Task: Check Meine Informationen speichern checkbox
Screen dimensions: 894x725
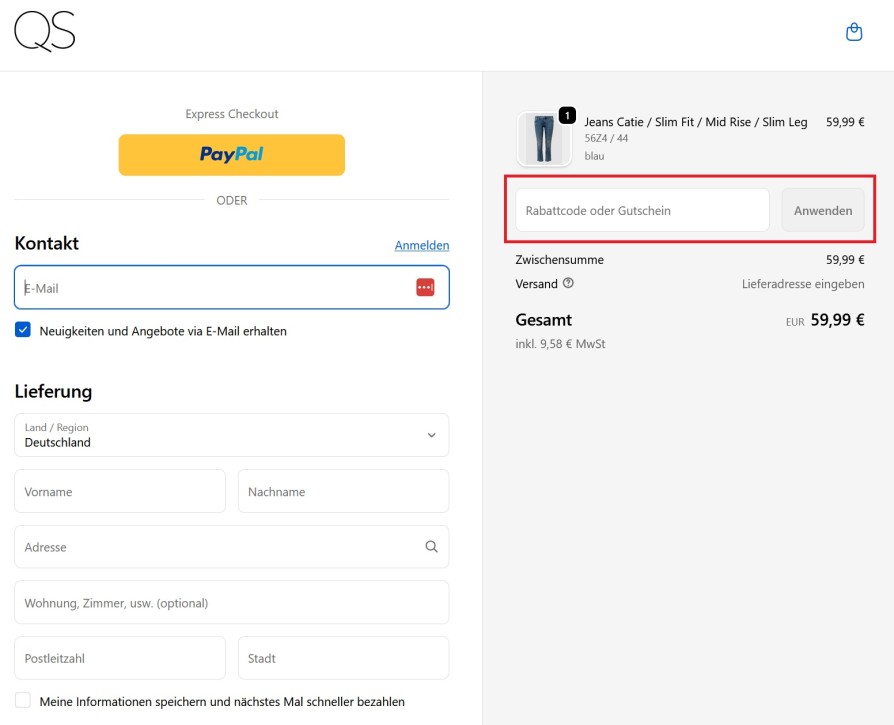Action: coord(23,701)
